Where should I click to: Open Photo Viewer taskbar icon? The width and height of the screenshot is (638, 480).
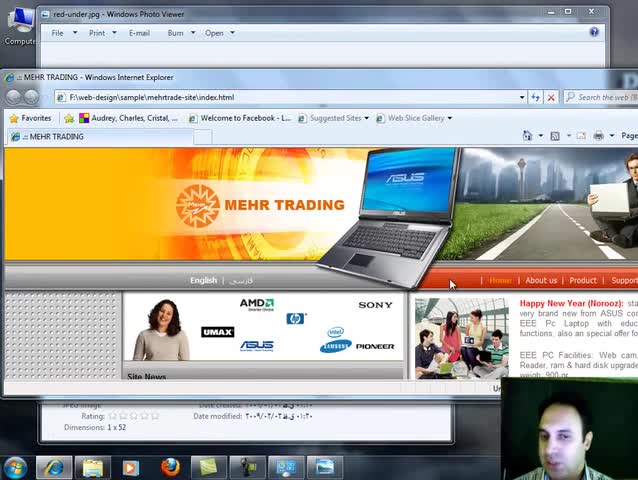325,468
